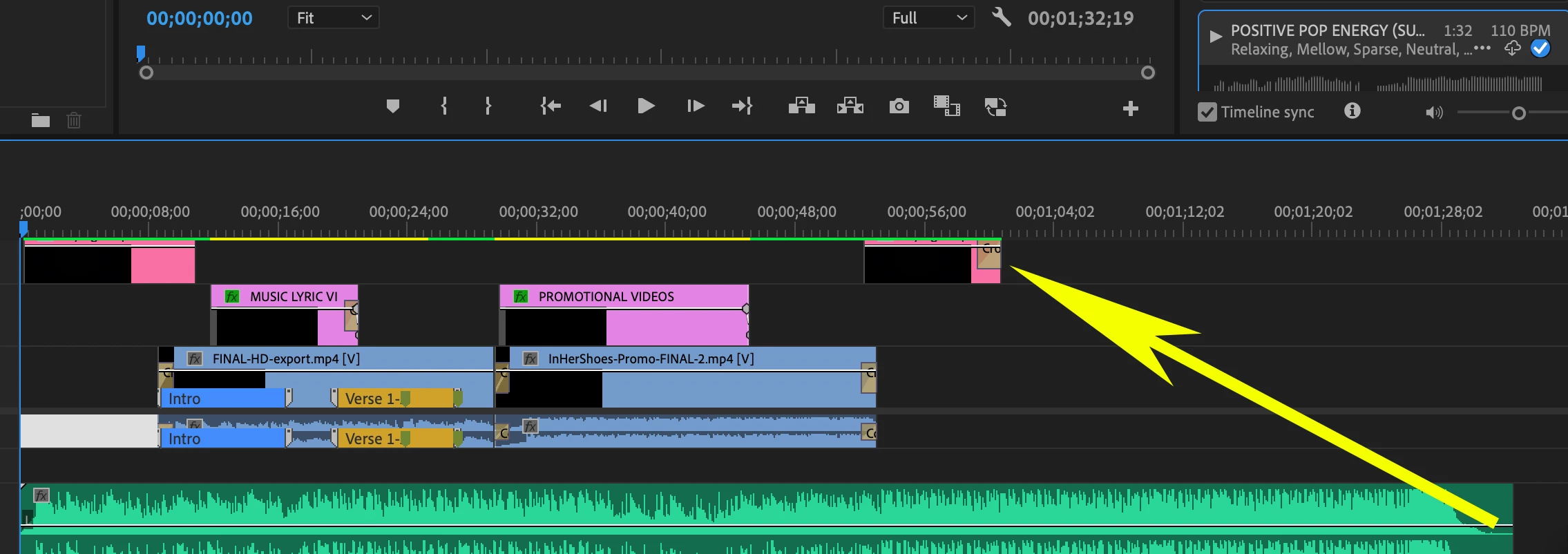Toggle the Timeline sync checkbox
The image size is (1568, 554).
(1207, 112)
